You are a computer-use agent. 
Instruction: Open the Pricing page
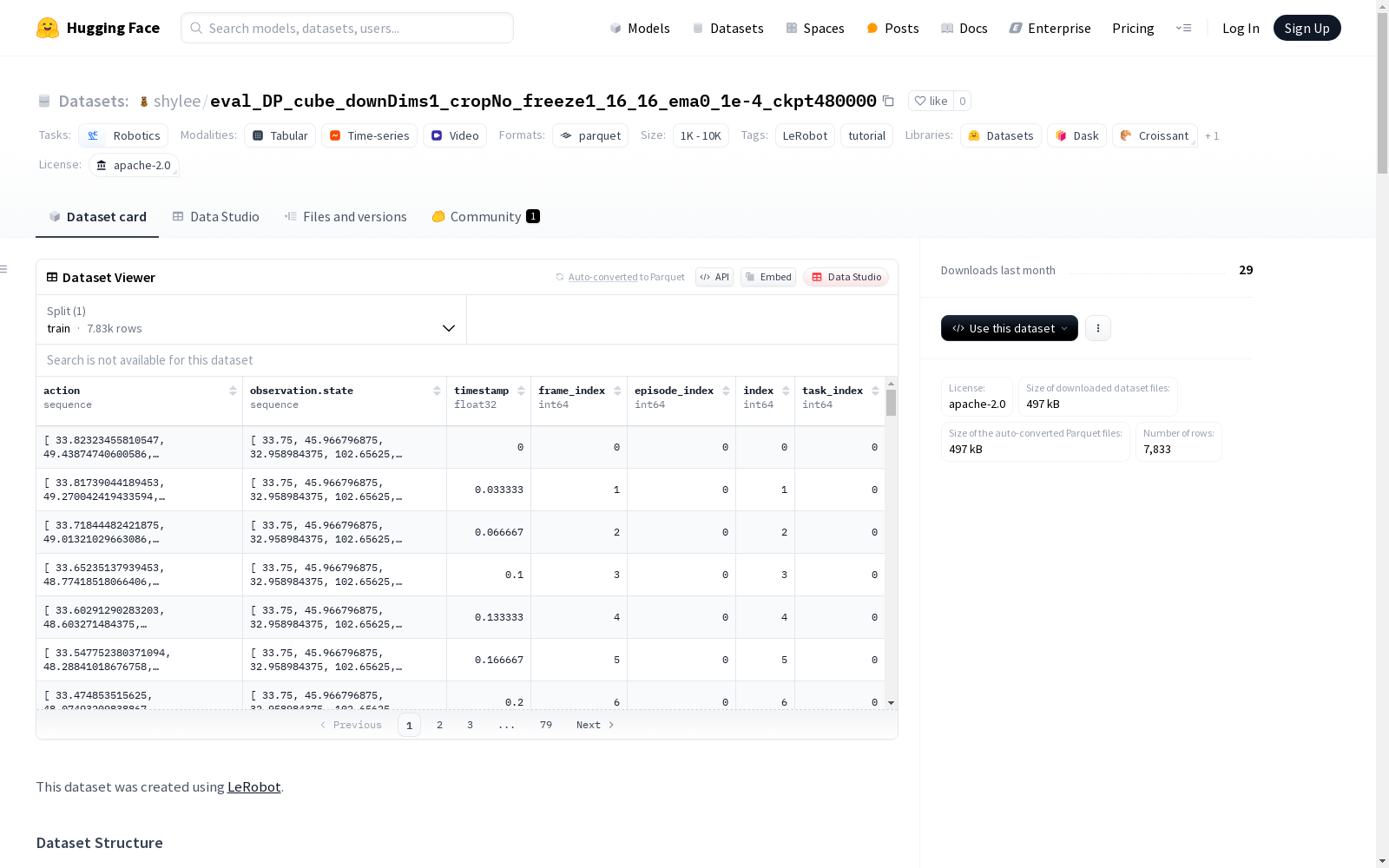tap(1133, 28)
